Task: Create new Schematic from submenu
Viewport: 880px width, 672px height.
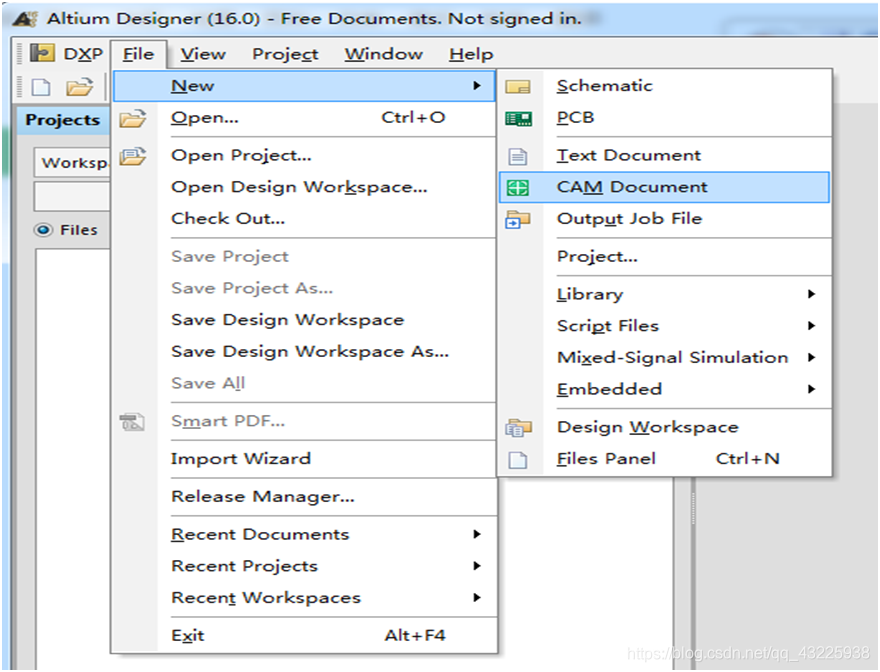Action: coord(664,86)
